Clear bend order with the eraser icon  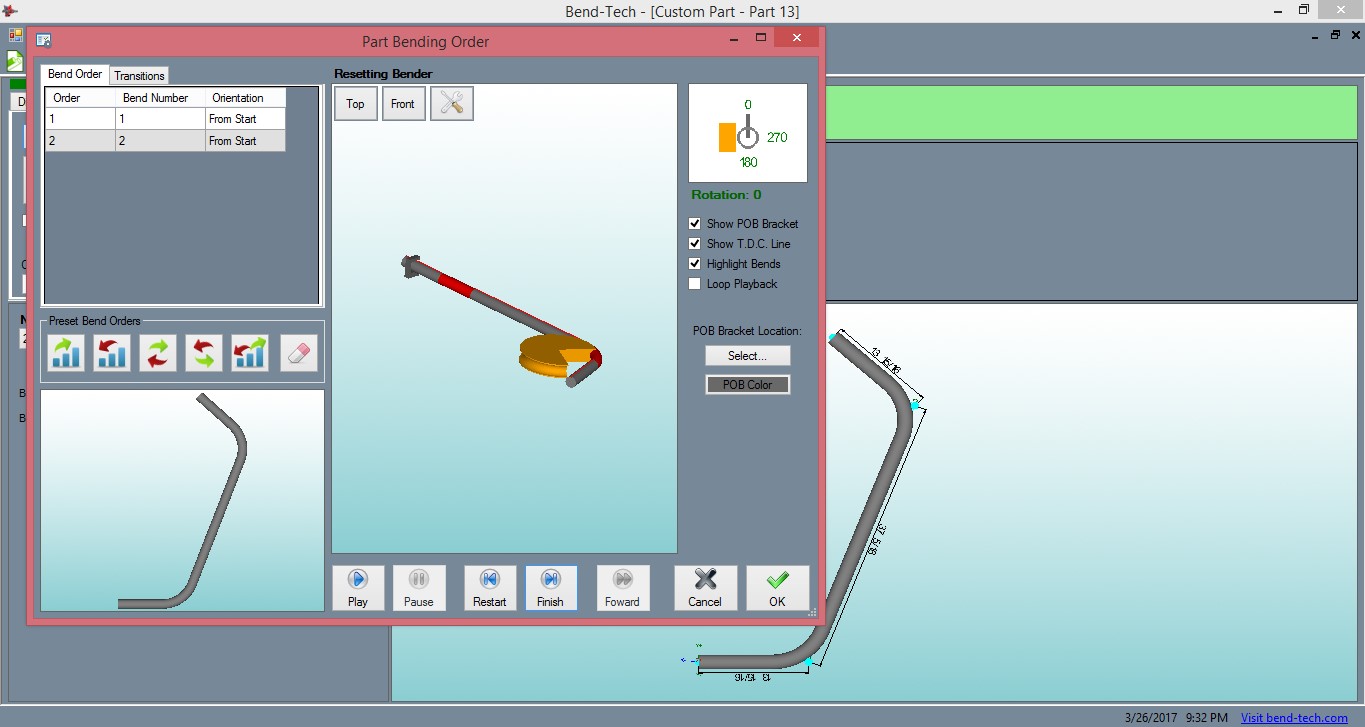tap(299, 353)
